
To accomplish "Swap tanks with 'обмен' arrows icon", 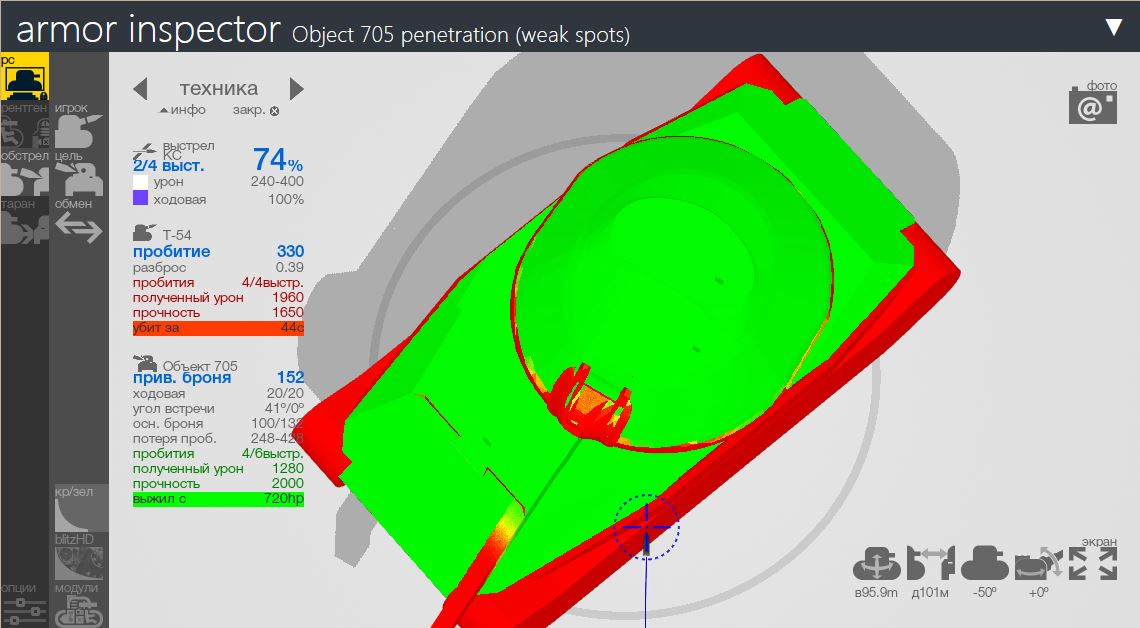I will click(x=79, y=228).
